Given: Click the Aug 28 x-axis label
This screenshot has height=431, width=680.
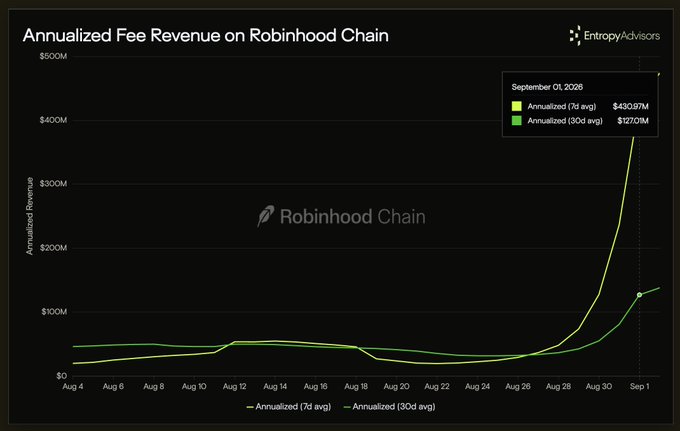Looking at the screenshot, I should point(558,386).
